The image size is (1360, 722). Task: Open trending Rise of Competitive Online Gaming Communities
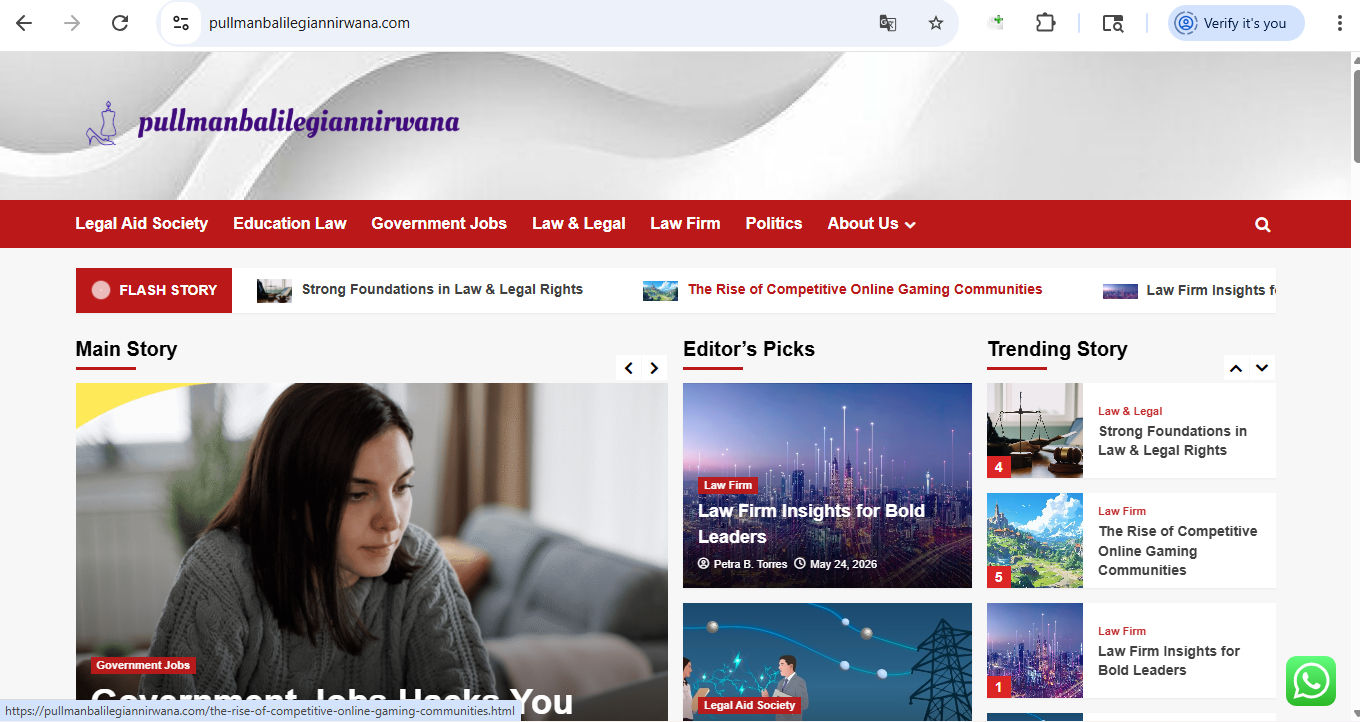(x=1178, y=551)
